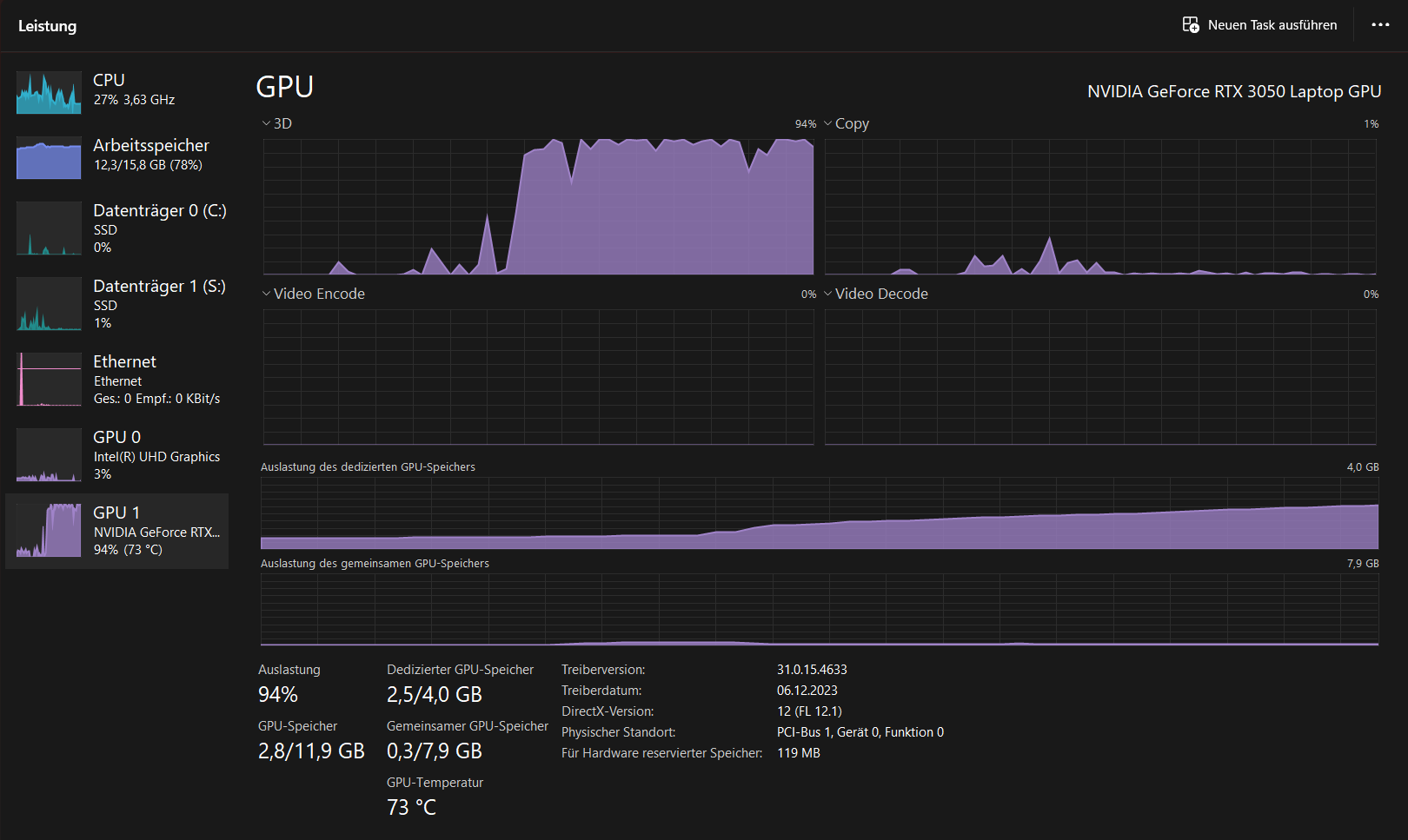
Task: Click the dedicated GPU memory usage graph
Action: (820, 513)
